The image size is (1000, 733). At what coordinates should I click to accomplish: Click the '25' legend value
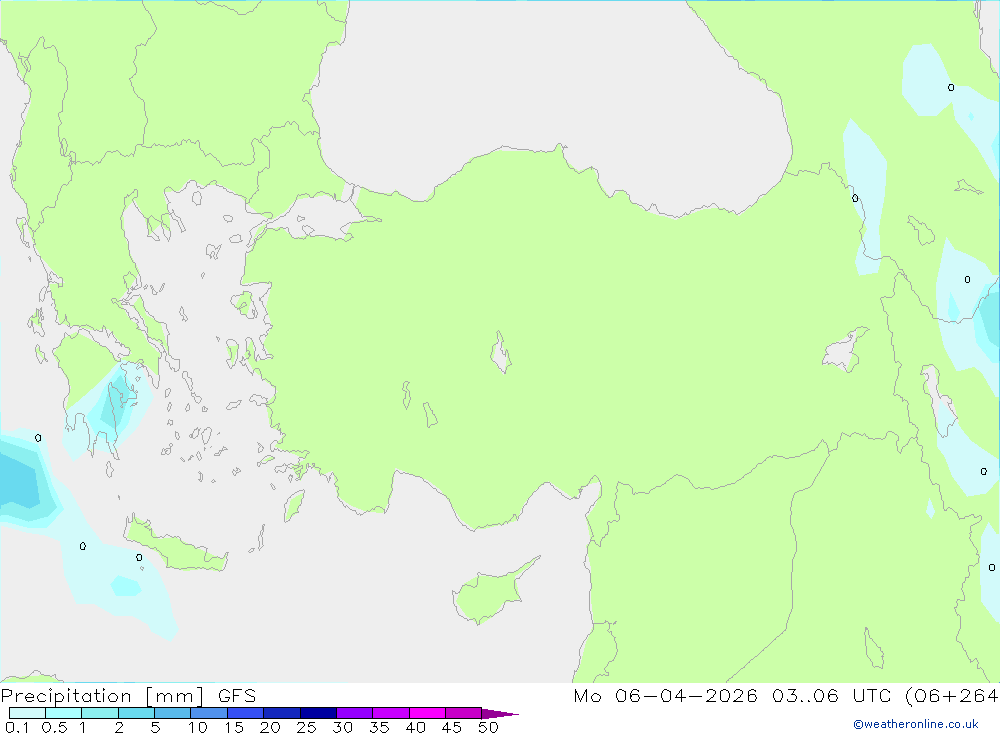(307, 727)
